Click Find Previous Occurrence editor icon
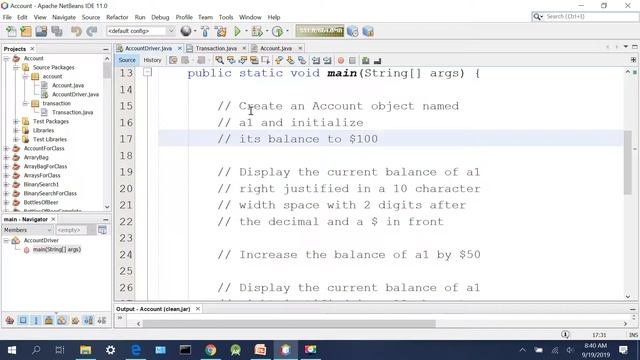Viewport: 640px width, 360px height. pyautogui.click(x=231, y=60)
